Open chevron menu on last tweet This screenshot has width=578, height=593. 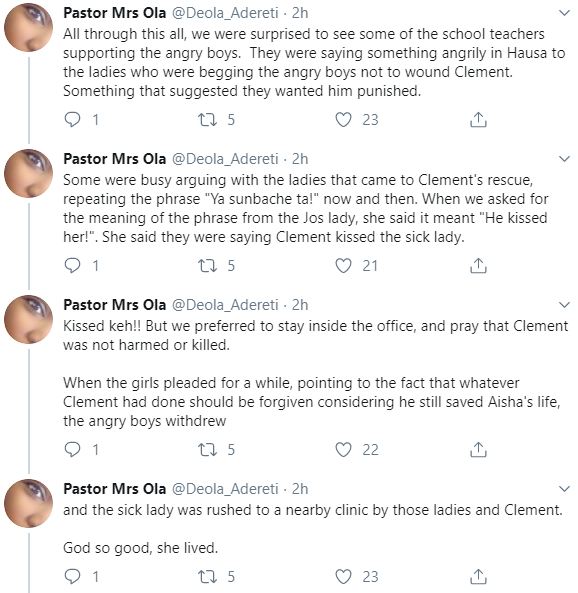[x=564, y=489]
